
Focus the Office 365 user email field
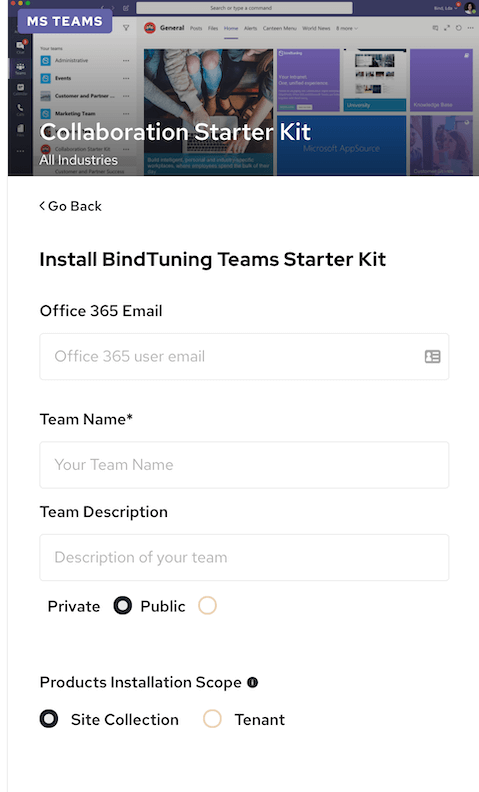tap(244, 357)
